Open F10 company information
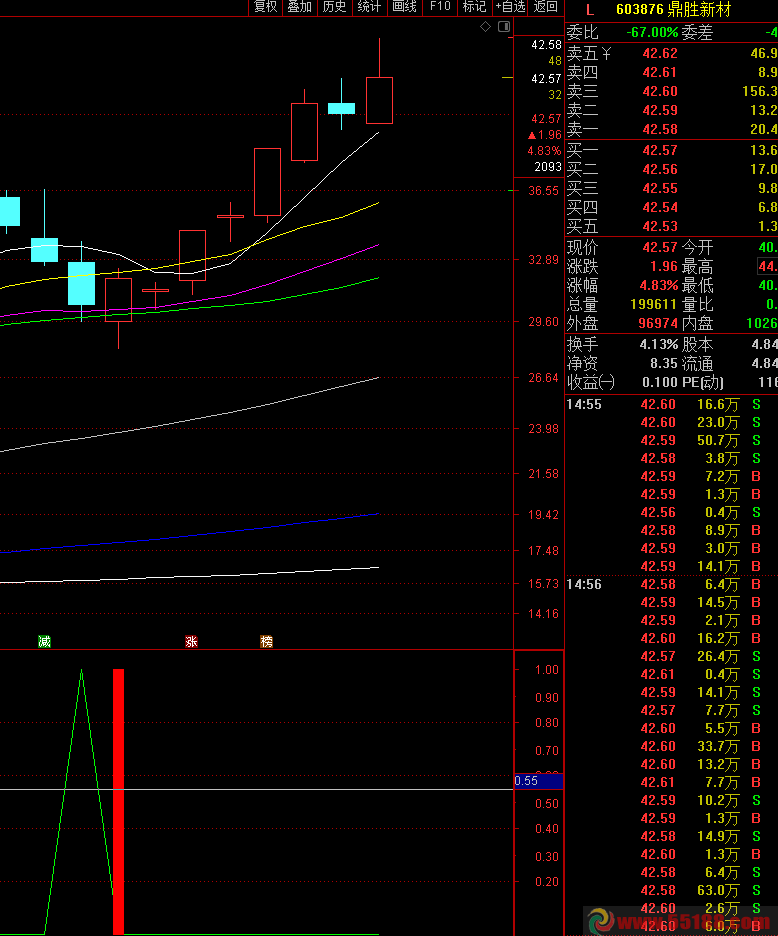Screen dimensions: 778x936 440,7
